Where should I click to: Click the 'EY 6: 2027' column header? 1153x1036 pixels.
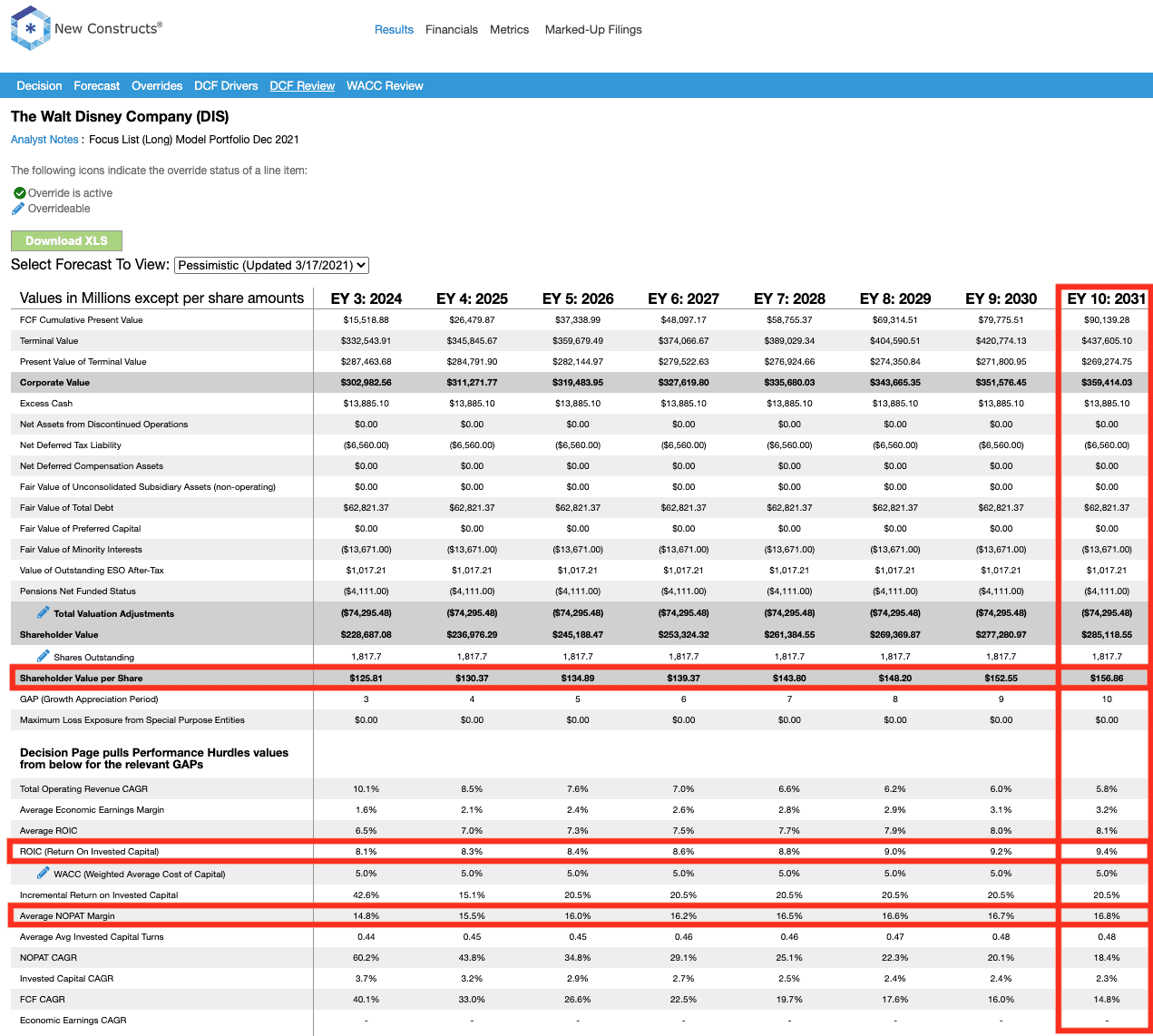pos(683,298)
